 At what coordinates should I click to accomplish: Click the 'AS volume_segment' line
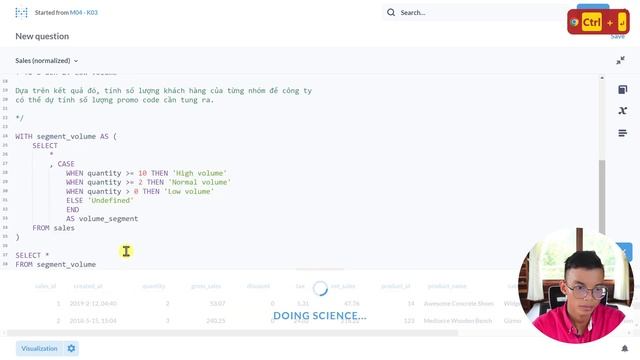click(x=102, y=219)
